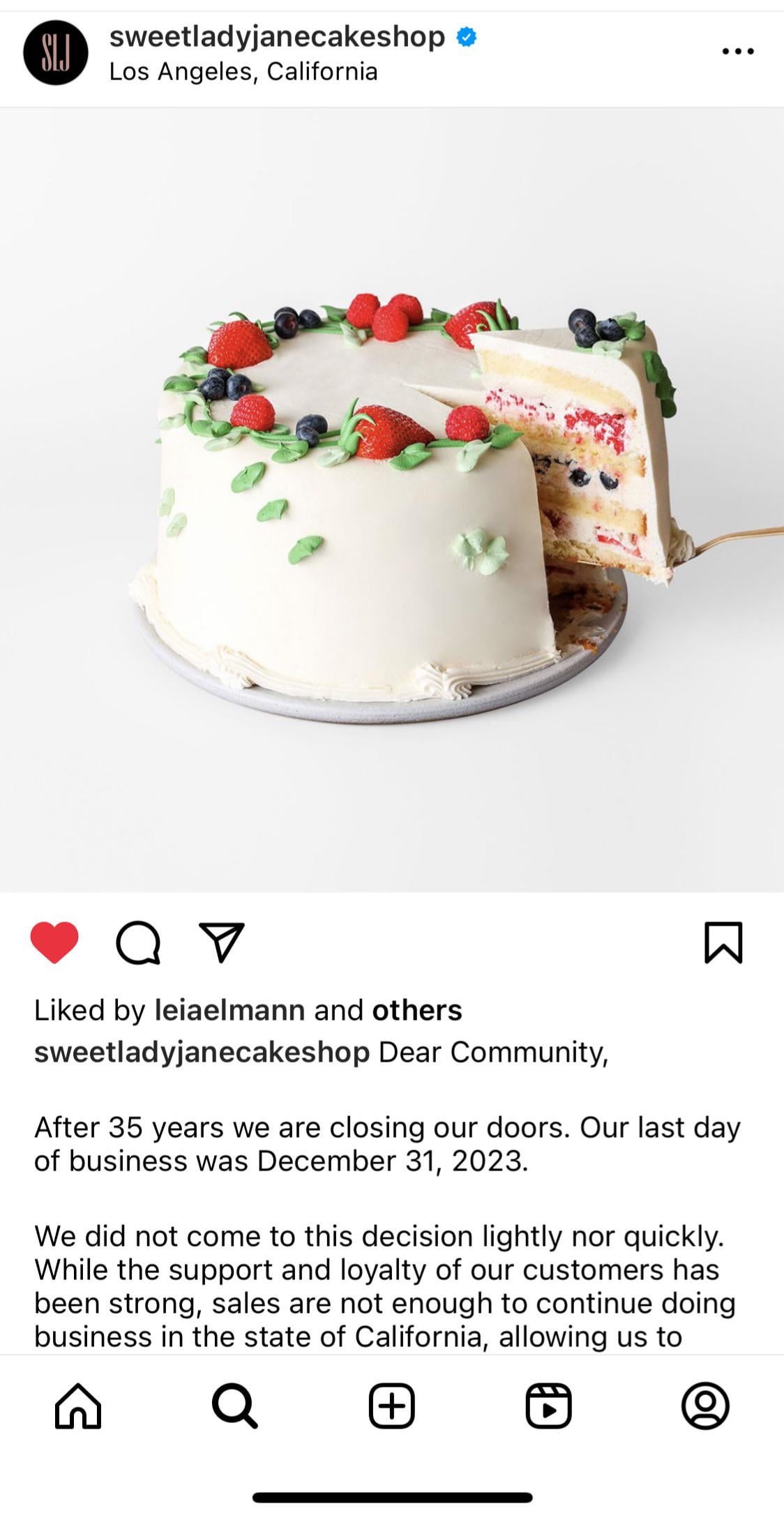Tap the closing announcement caption text
This screenshot has height=1520, width=784.
coord(387,1144)
